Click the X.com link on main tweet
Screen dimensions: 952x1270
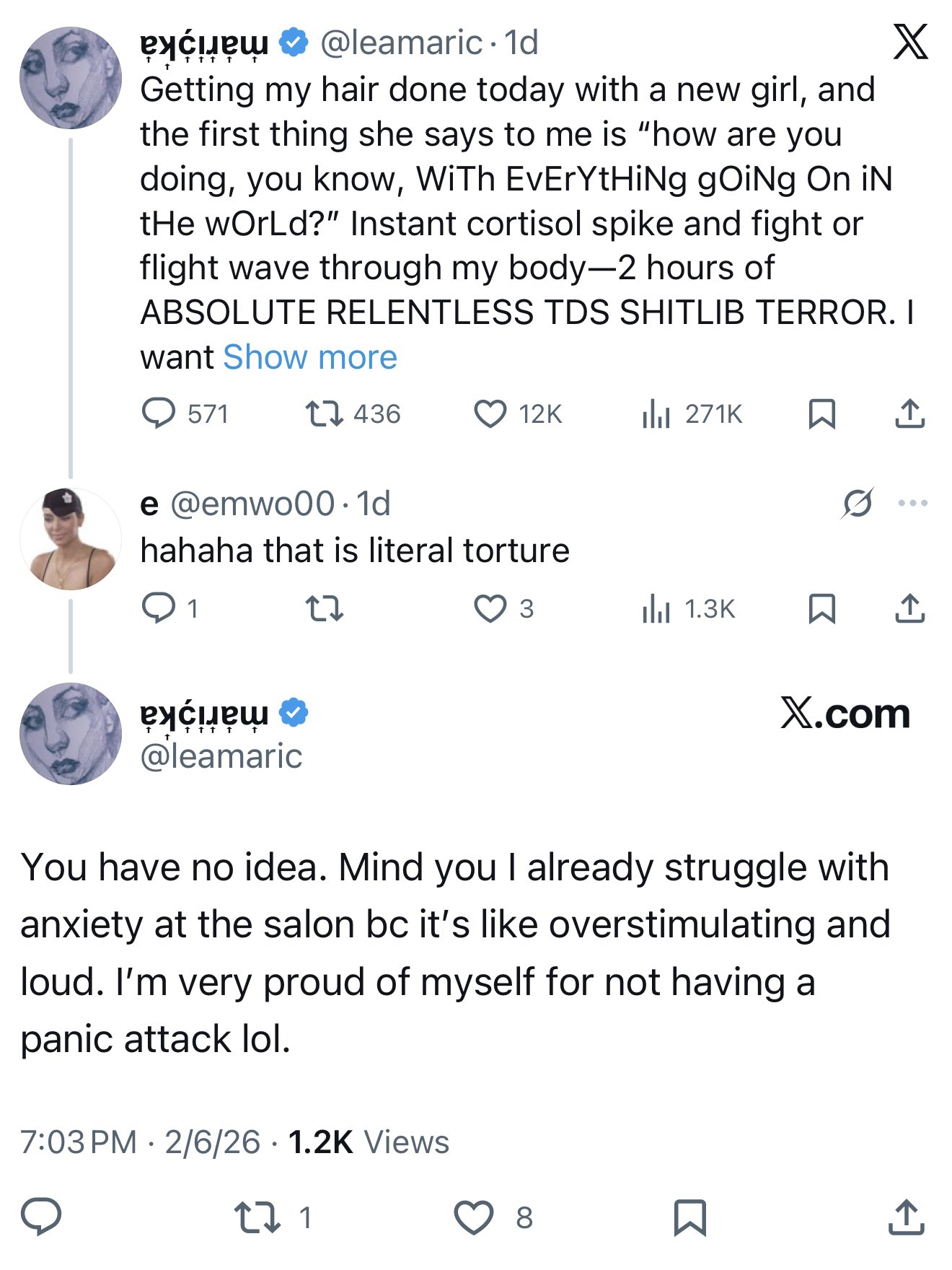point(845,714)
